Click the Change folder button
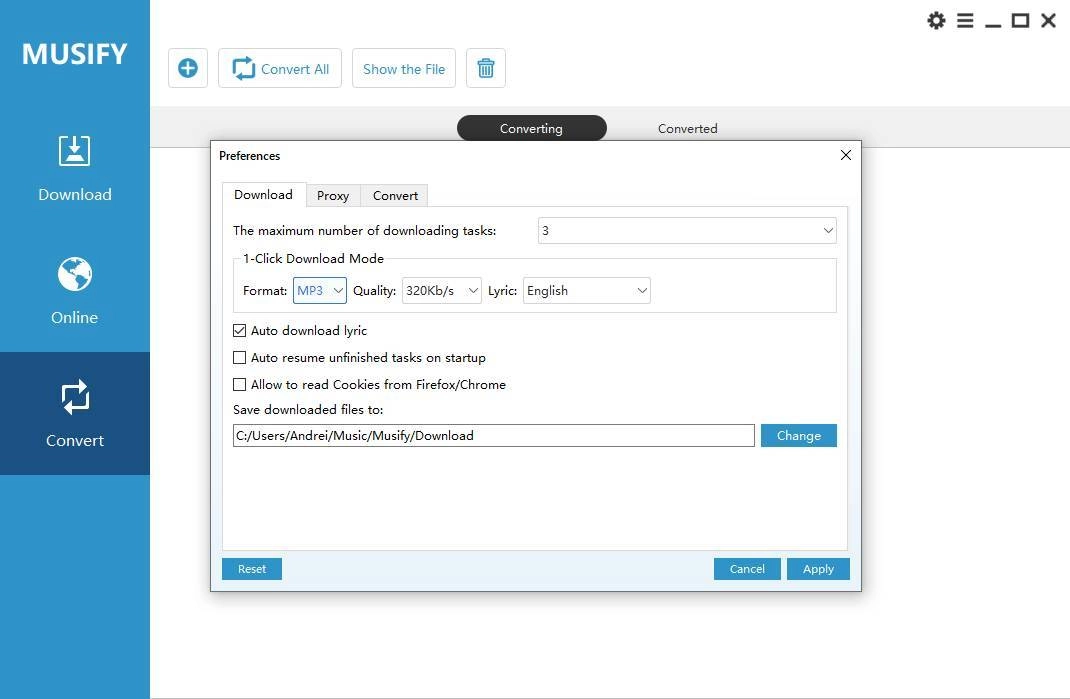The width and height of the screenshot is (1070, 699). 798,436
